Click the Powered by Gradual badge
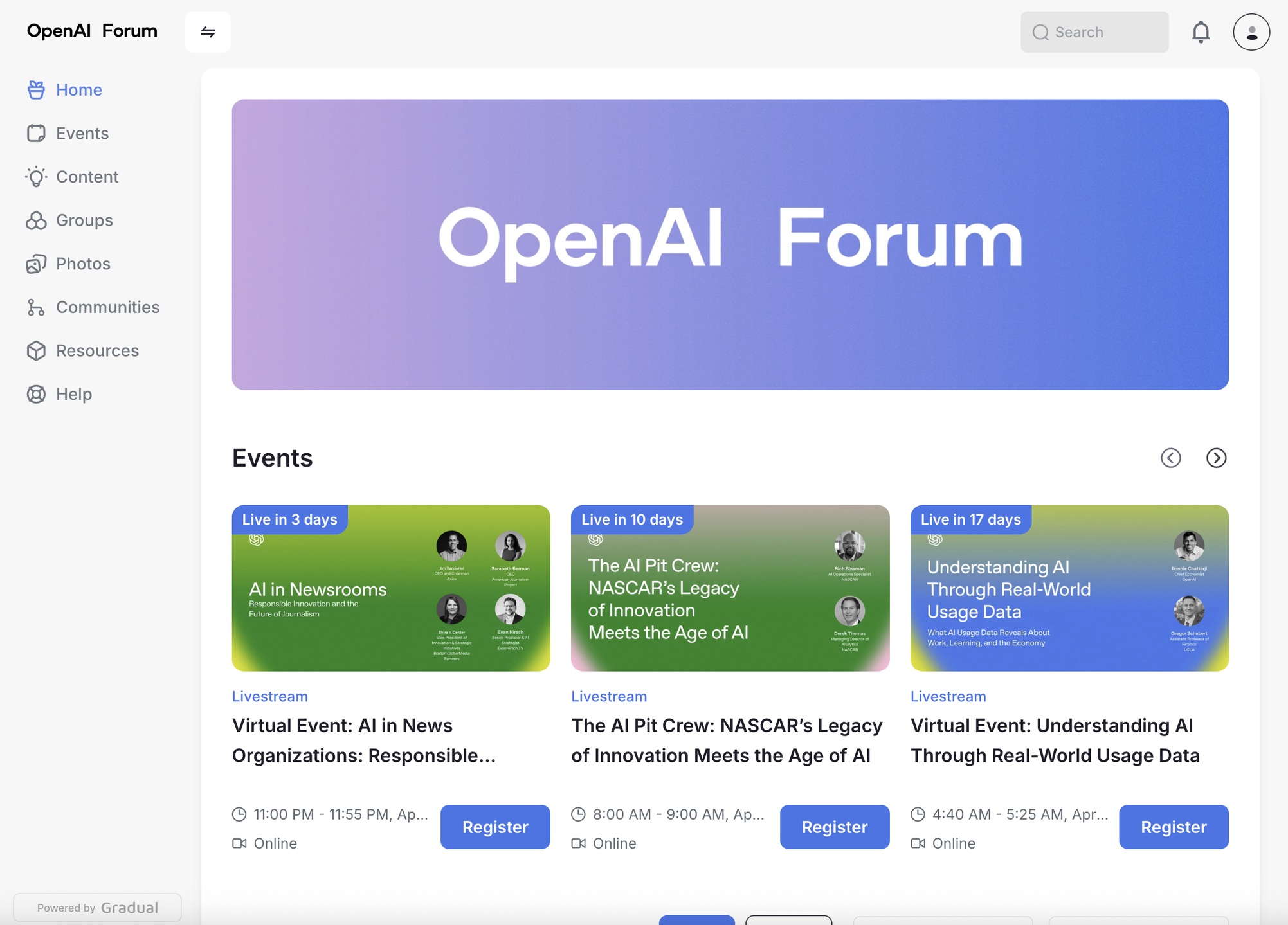 coord(97,908)
